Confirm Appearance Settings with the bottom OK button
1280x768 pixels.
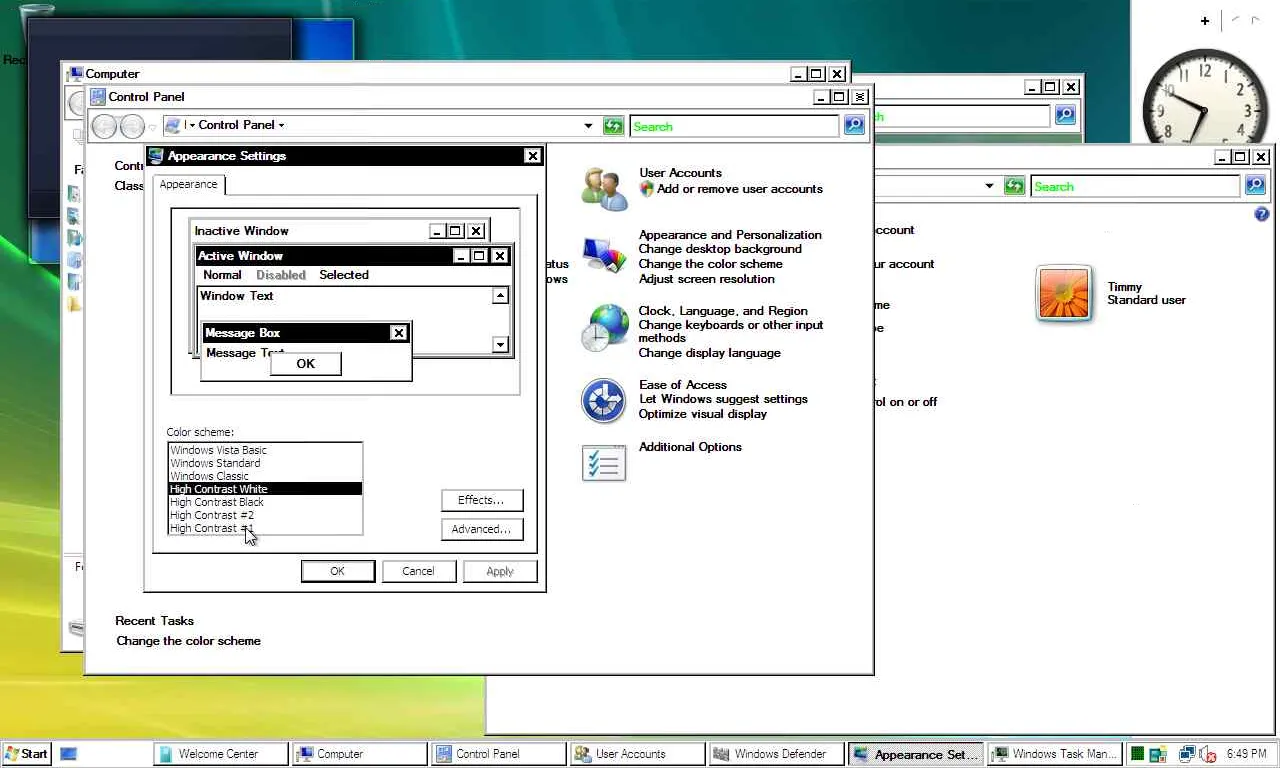(338, 571)
